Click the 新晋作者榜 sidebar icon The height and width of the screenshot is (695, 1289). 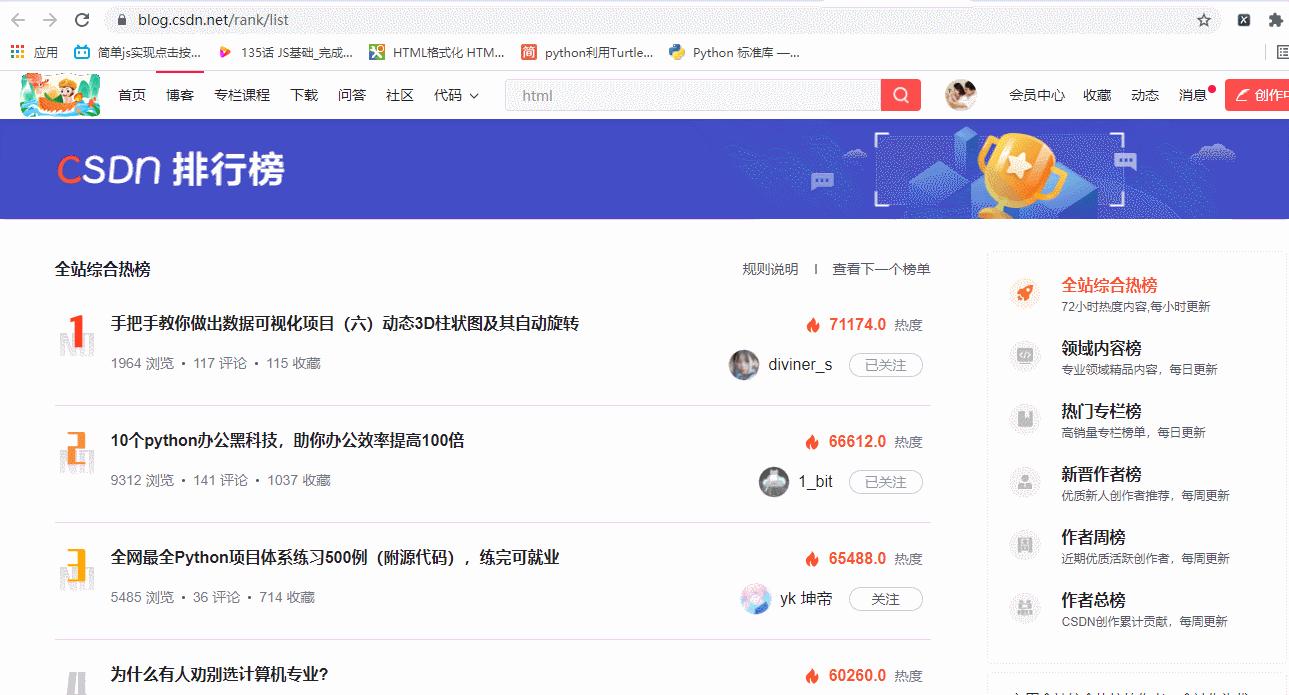pos(1024,479)
